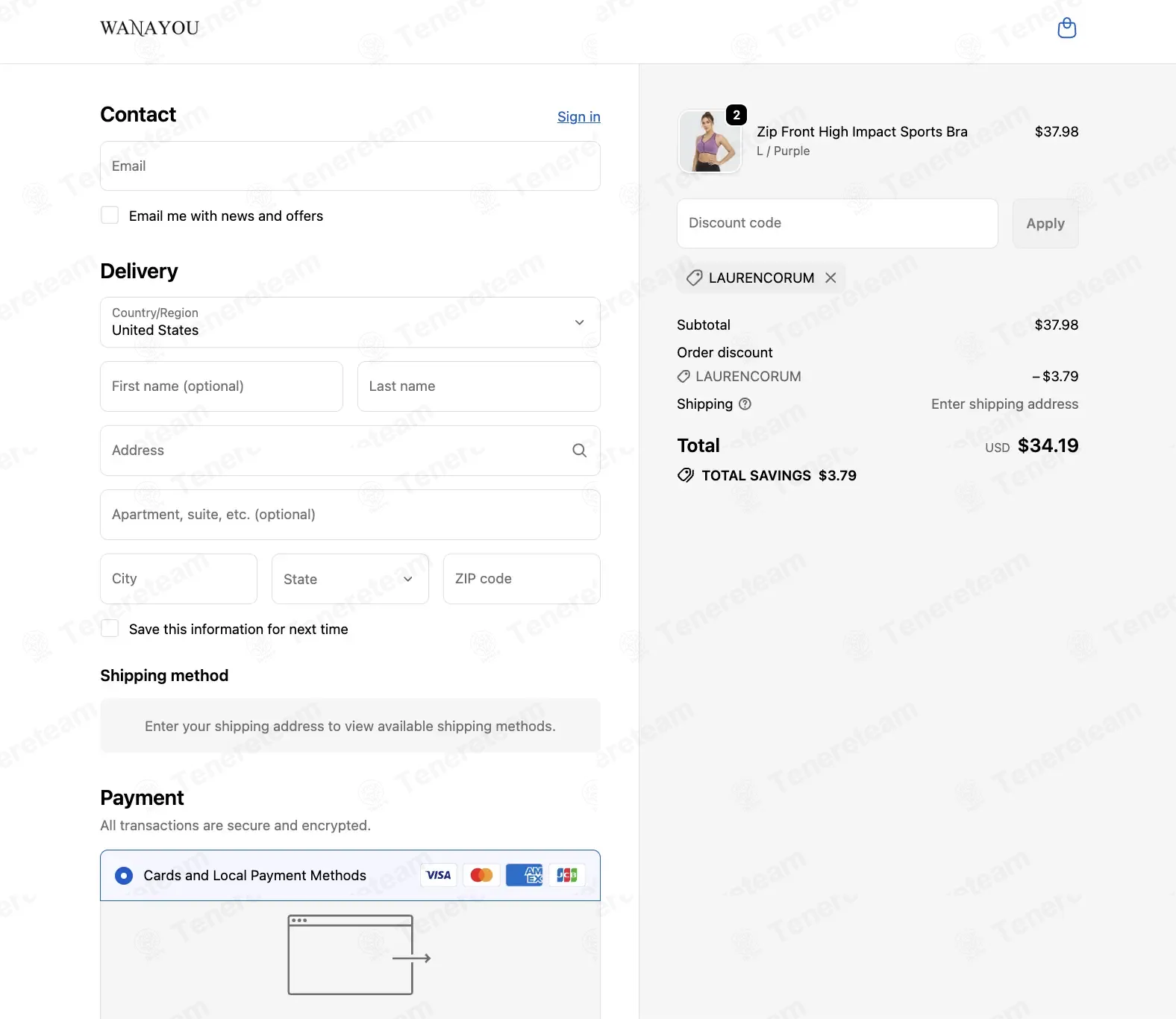
Task: Click the Total $34.19 amount
Action: (1048, 445)
